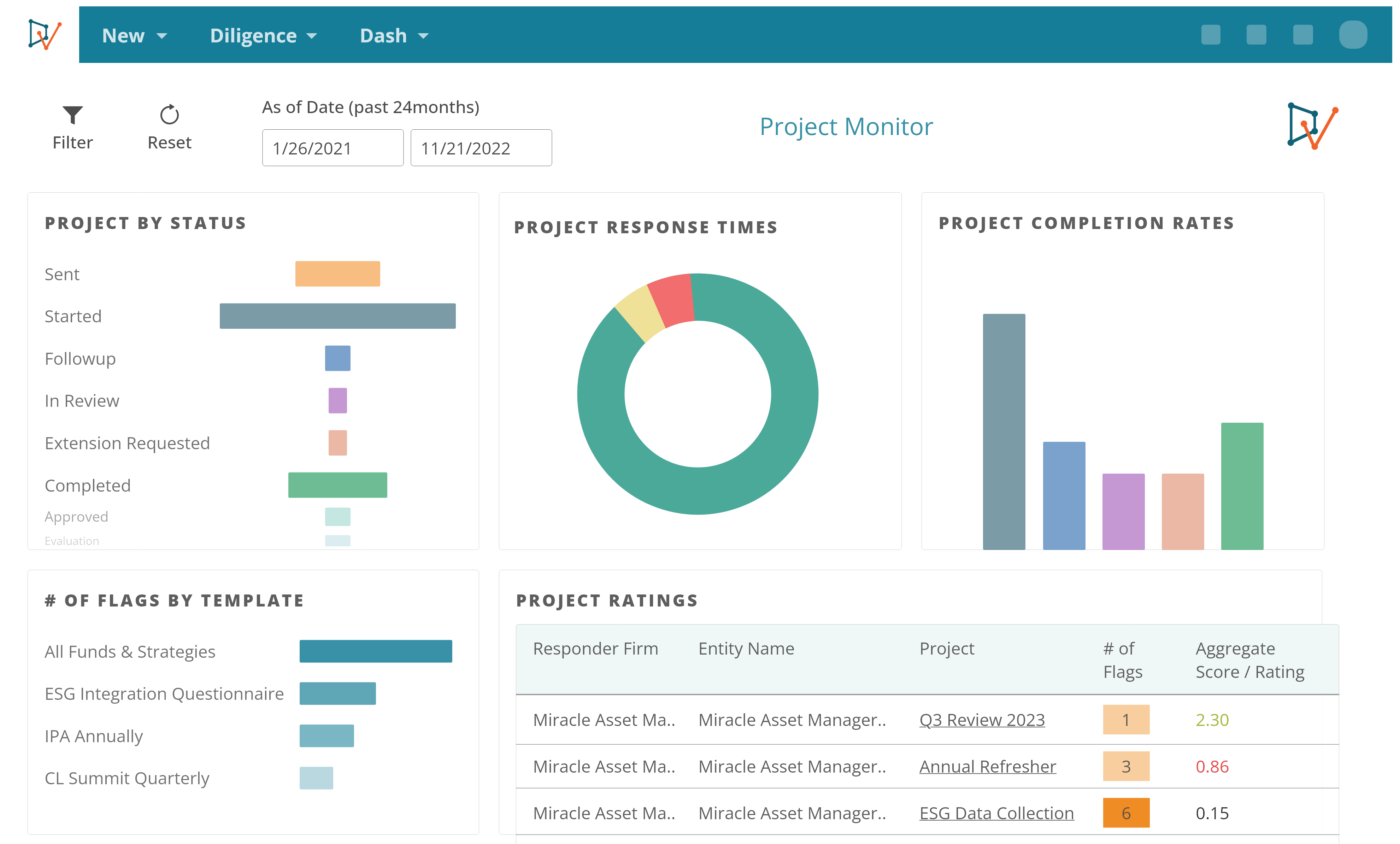Click the end date field showing 11/21/2022

(x=481, y=148)
